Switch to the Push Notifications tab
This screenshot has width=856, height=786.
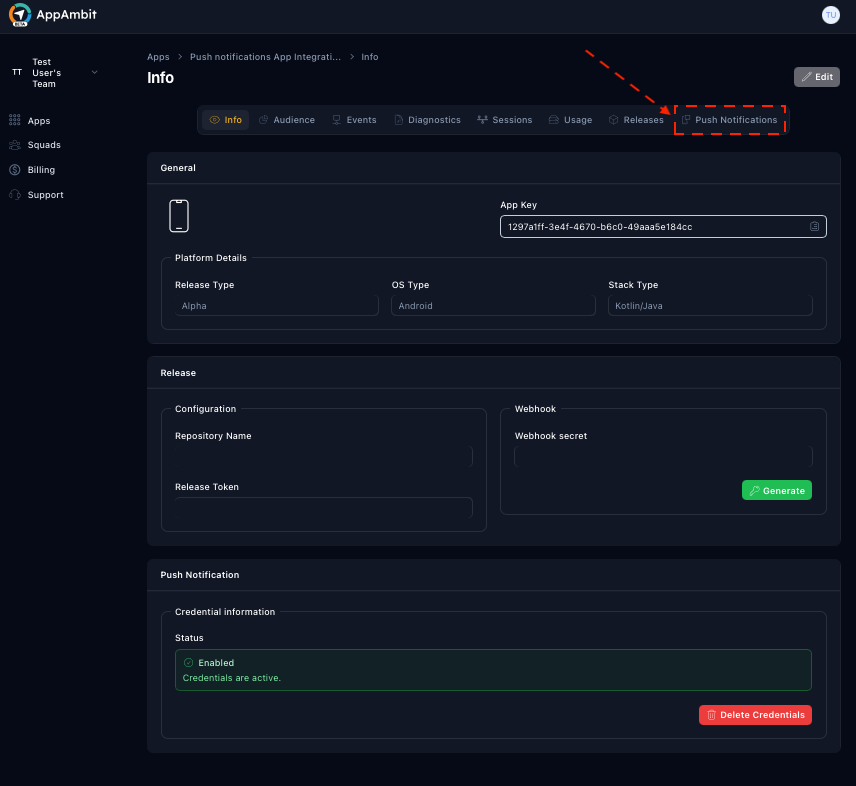(729, 120)
